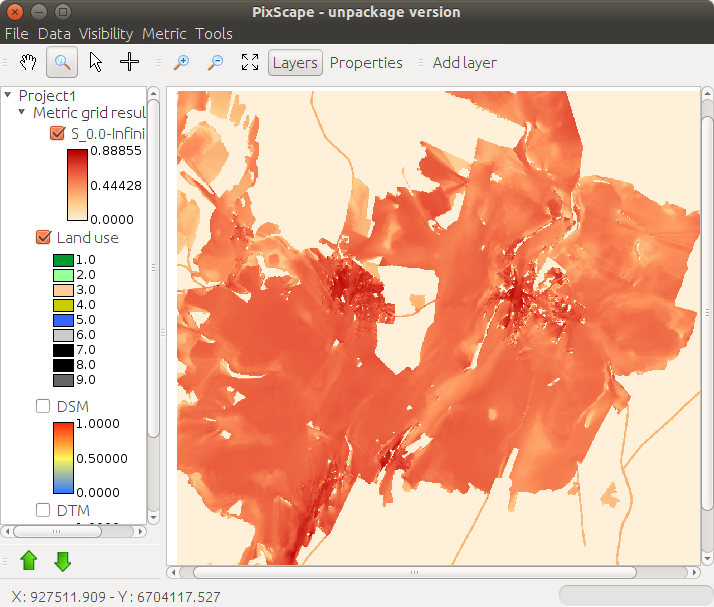Zoom to full extent icon
The width and height of the screenshot is (714, 607).
tap(250, 62)
